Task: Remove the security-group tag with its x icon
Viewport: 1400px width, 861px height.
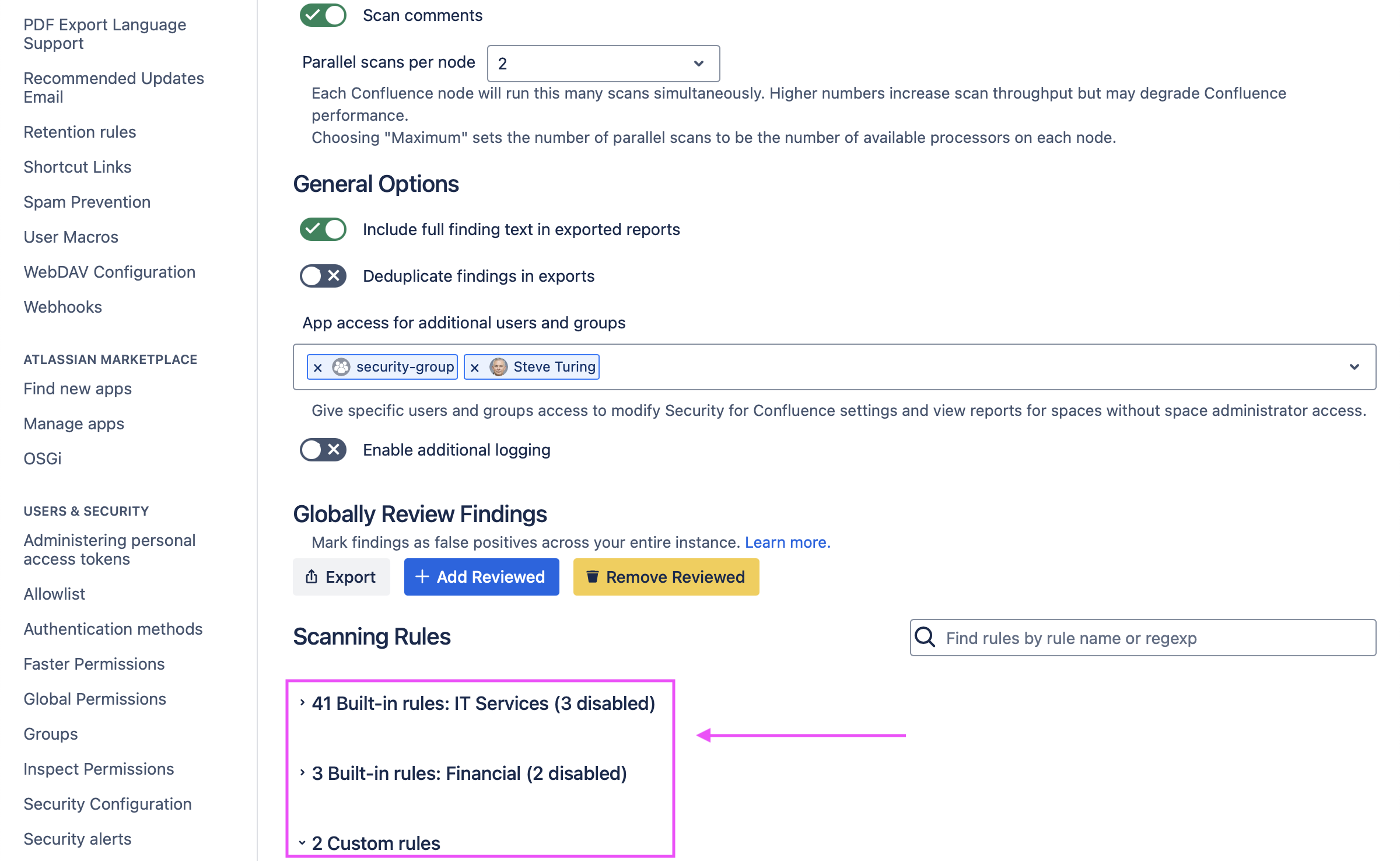Action: coord(318,367)
